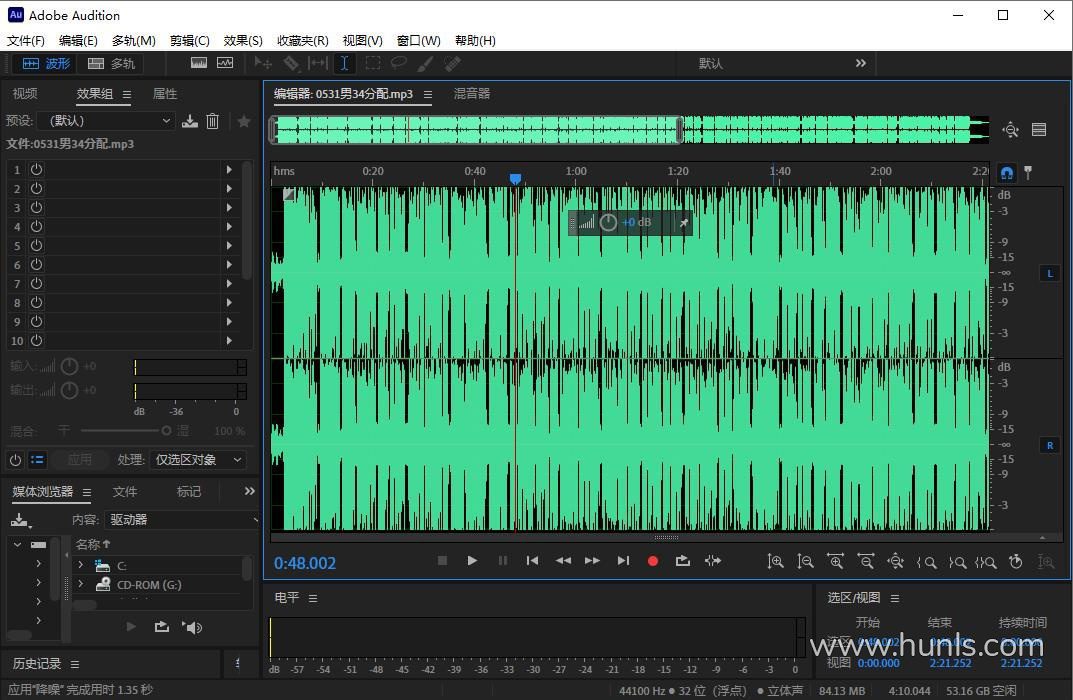This screenshot has width=1073, height=700.
Task: Show the spectral pitch display icon
Action: point(225,63)
